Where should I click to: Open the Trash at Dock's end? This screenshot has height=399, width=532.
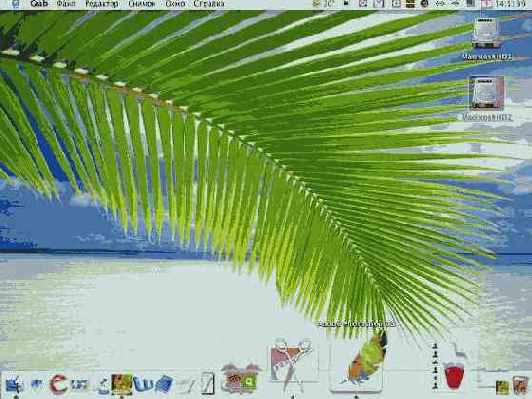520,386
